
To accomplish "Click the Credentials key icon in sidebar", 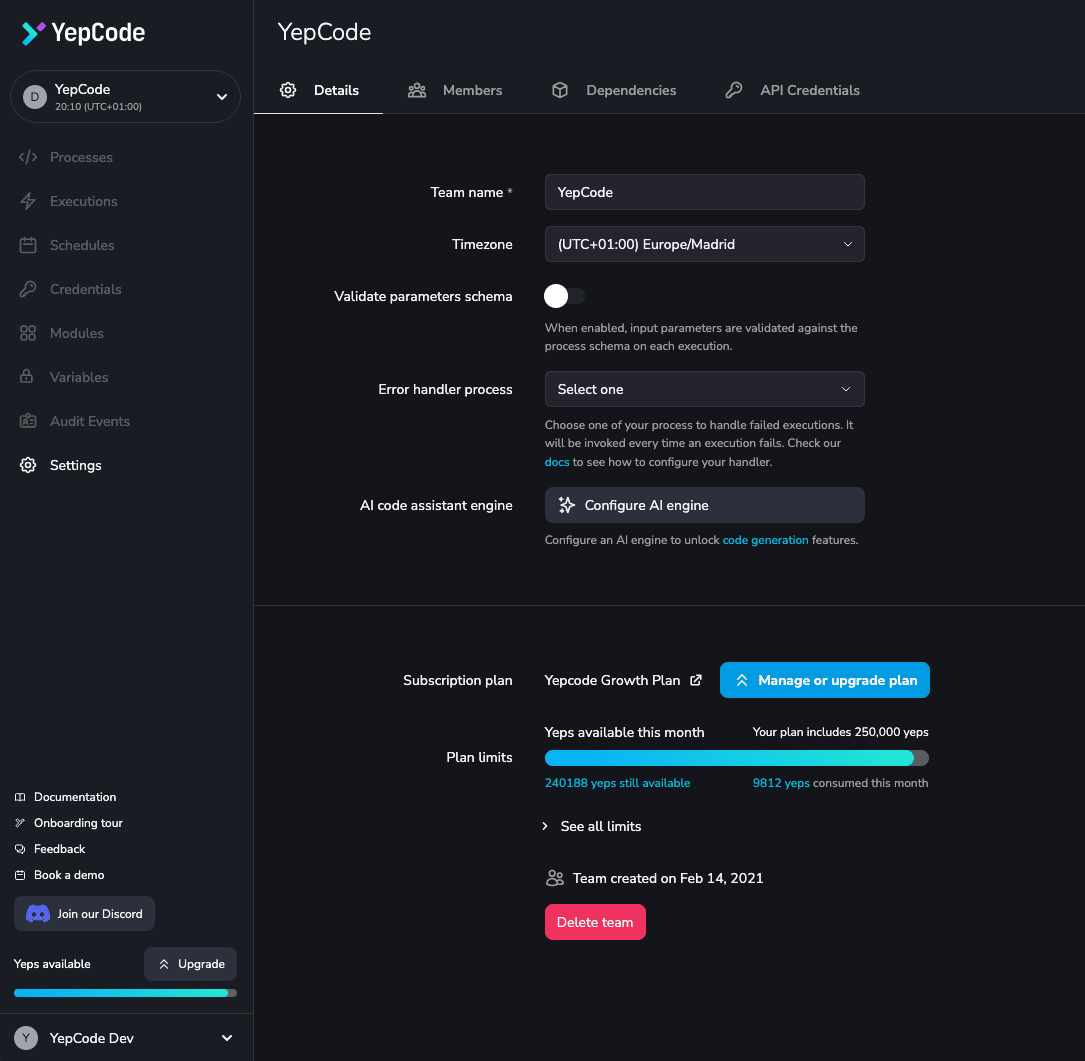I will (28, 289).
